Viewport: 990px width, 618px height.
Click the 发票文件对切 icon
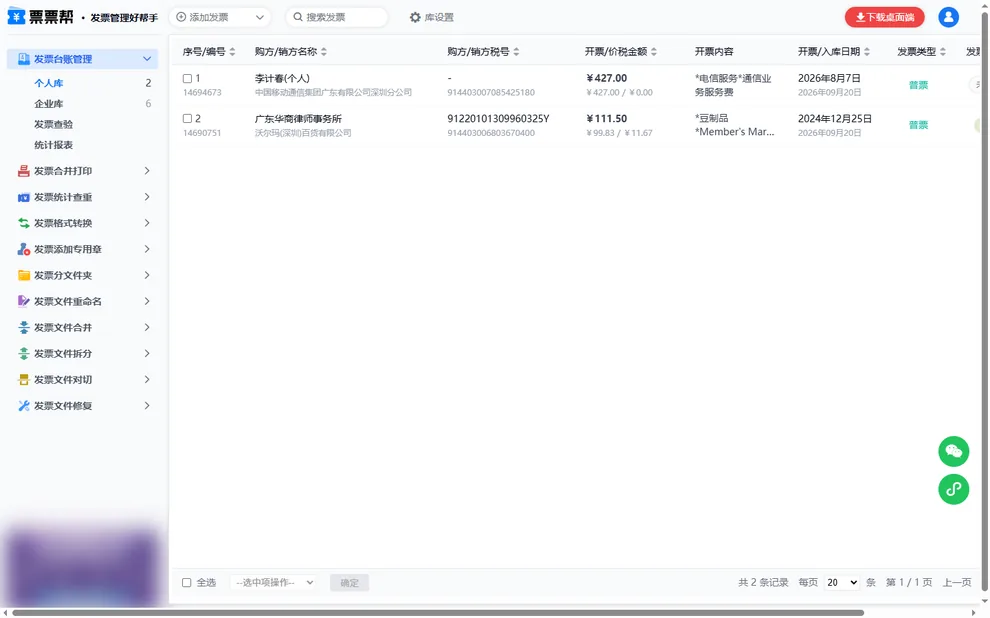click(x=24, y=379)
